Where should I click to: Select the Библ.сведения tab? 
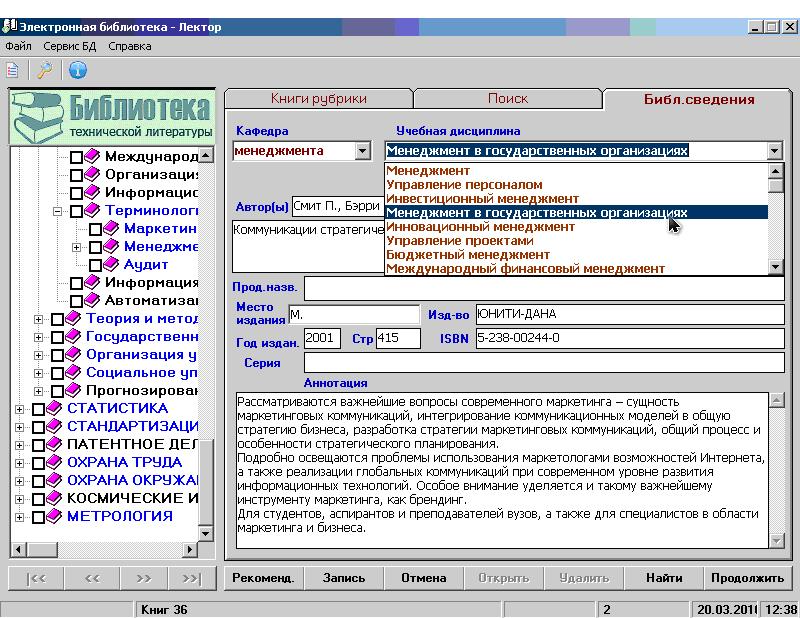pyautogui.click(x=698, y=100)
